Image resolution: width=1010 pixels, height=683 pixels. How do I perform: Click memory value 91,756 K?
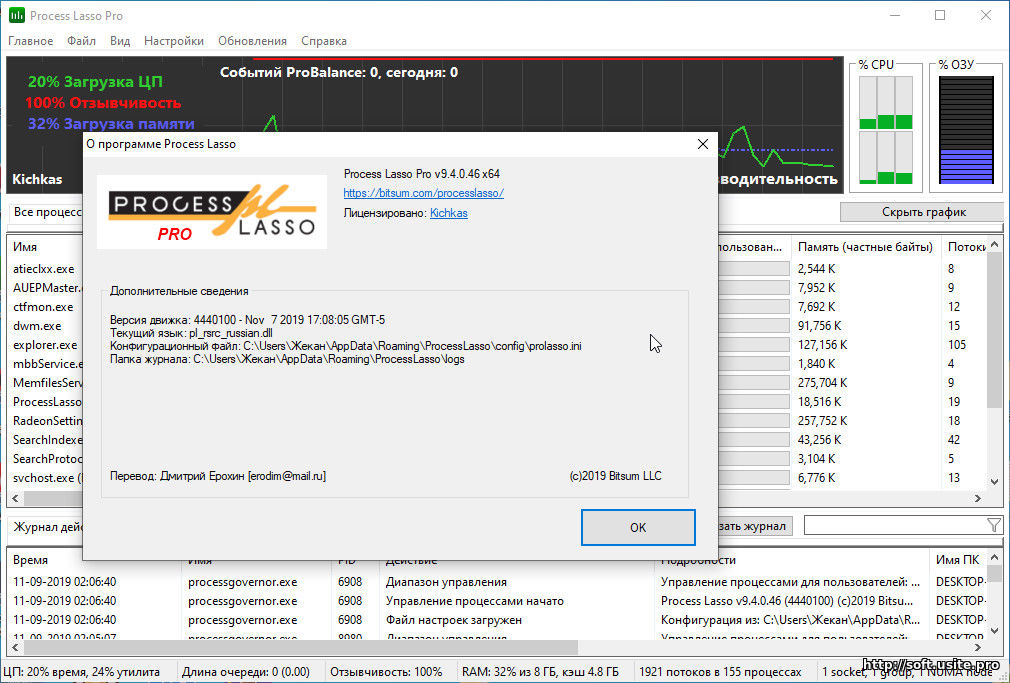point(819,326)
